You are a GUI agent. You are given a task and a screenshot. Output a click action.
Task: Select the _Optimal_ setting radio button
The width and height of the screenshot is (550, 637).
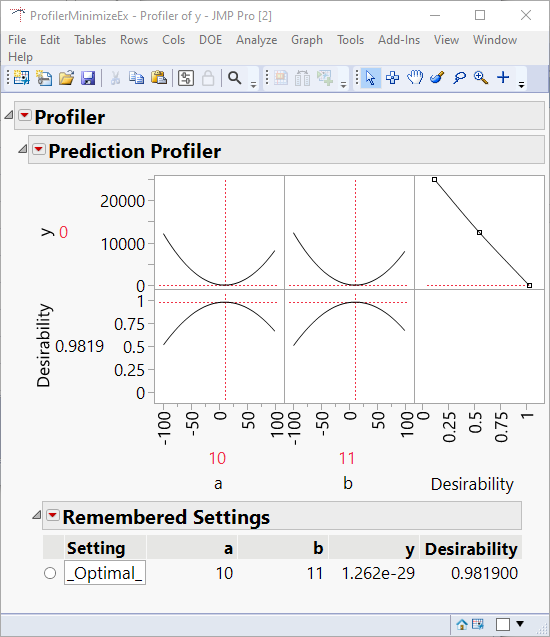coord(50,573)
